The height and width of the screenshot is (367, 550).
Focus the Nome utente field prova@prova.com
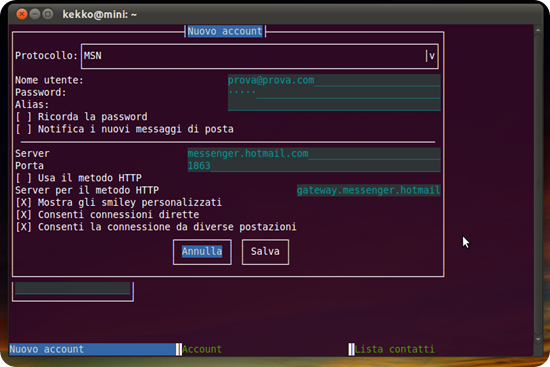(334, 80)
